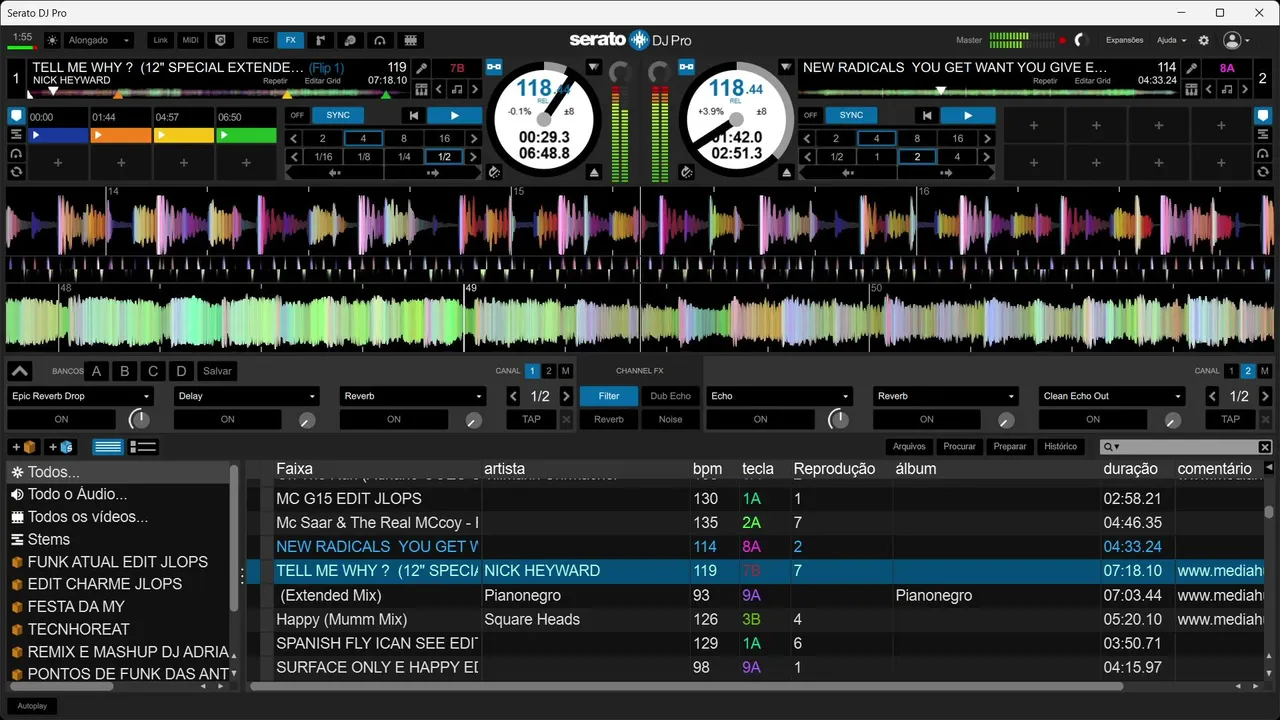
Task: Click Salvar to save FX bank
Action: click(x=217, y=371)
